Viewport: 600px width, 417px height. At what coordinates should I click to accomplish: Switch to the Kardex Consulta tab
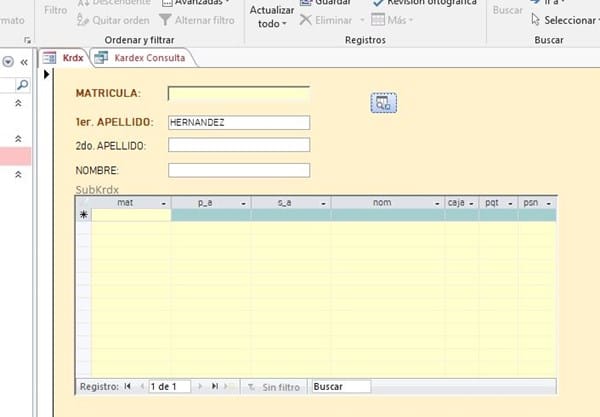(x=141, y=59)
